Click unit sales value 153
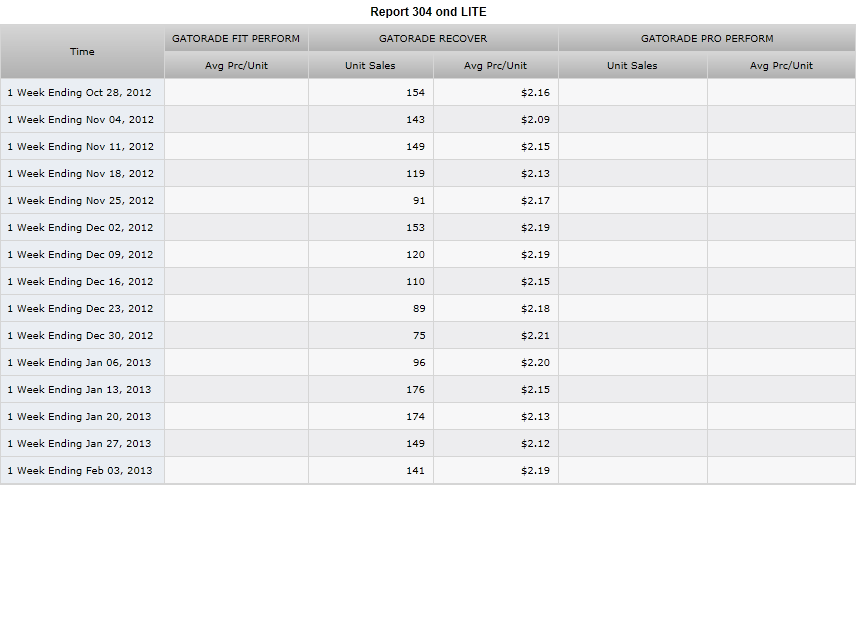Image resolution: width=856 pixels, height=631 pixels. tap(415, 228)
